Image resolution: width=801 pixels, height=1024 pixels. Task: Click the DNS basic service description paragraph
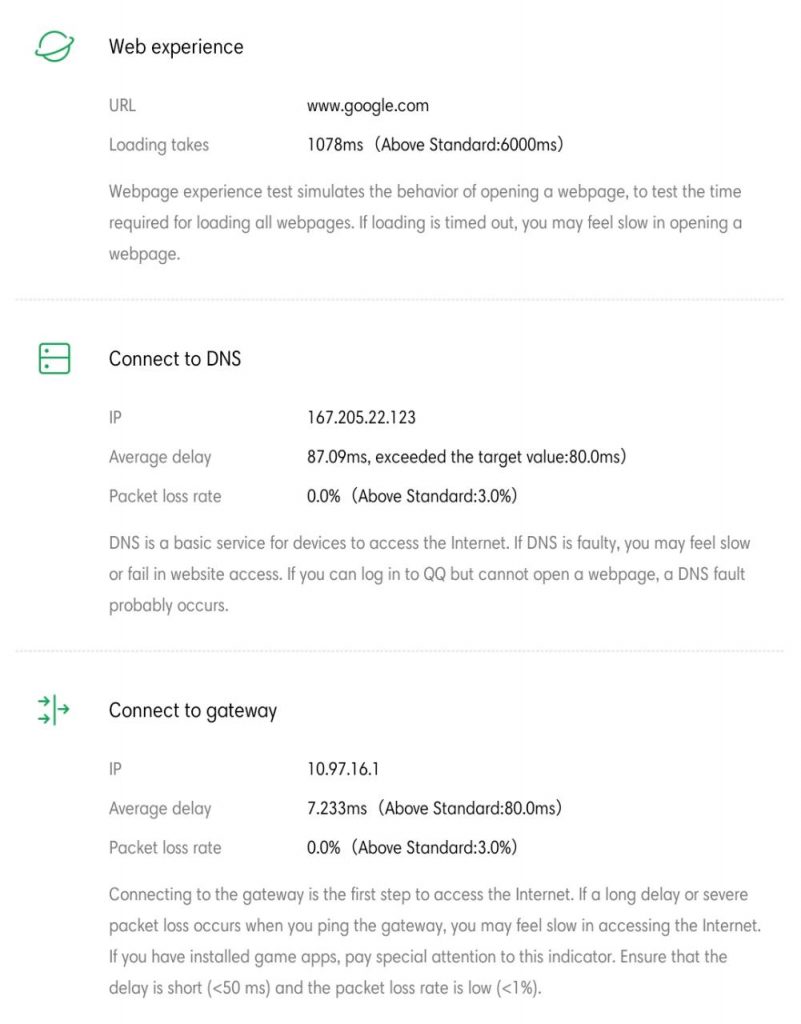click(x=429, y=575)
